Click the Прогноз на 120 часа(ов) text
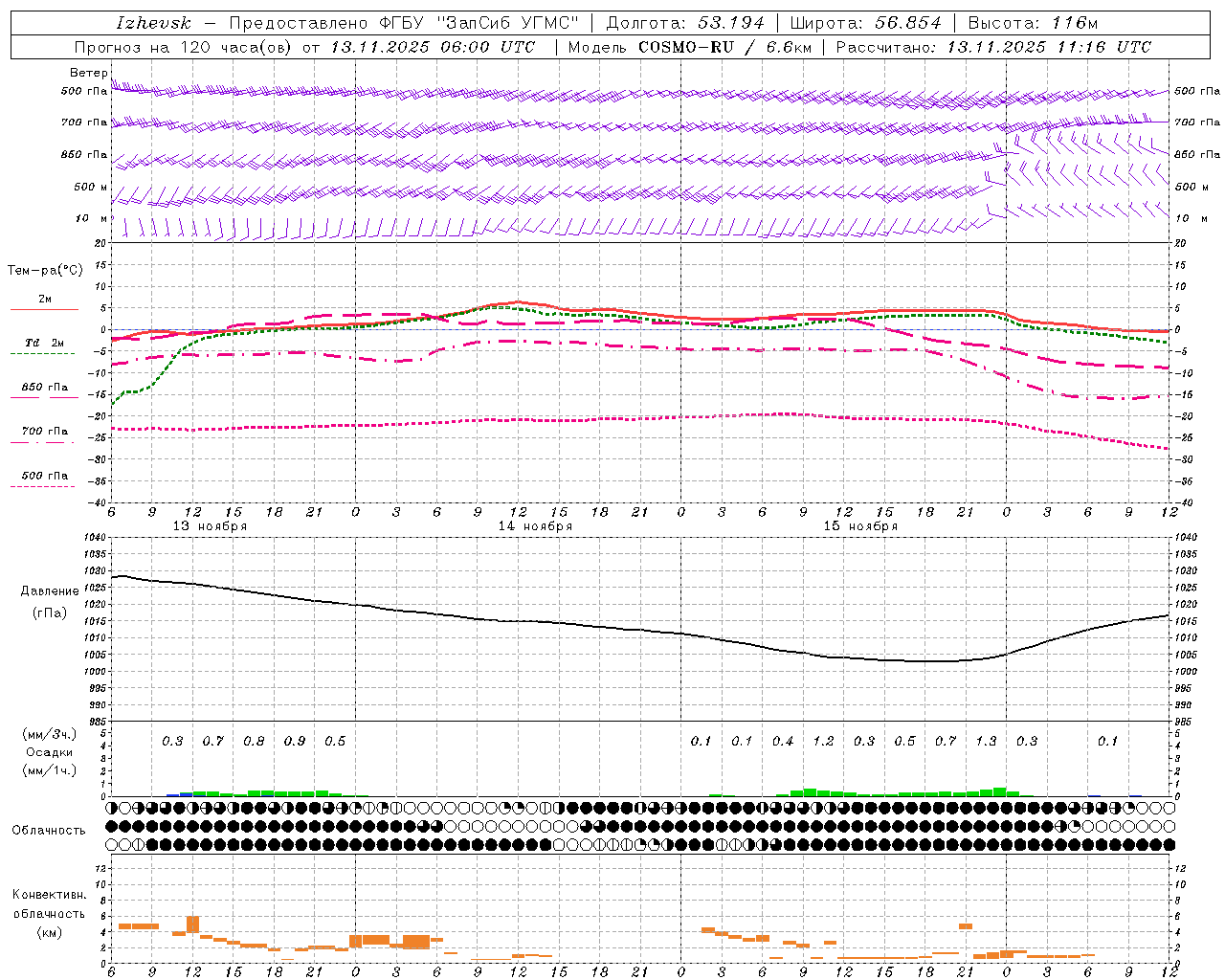 (184, 47)
